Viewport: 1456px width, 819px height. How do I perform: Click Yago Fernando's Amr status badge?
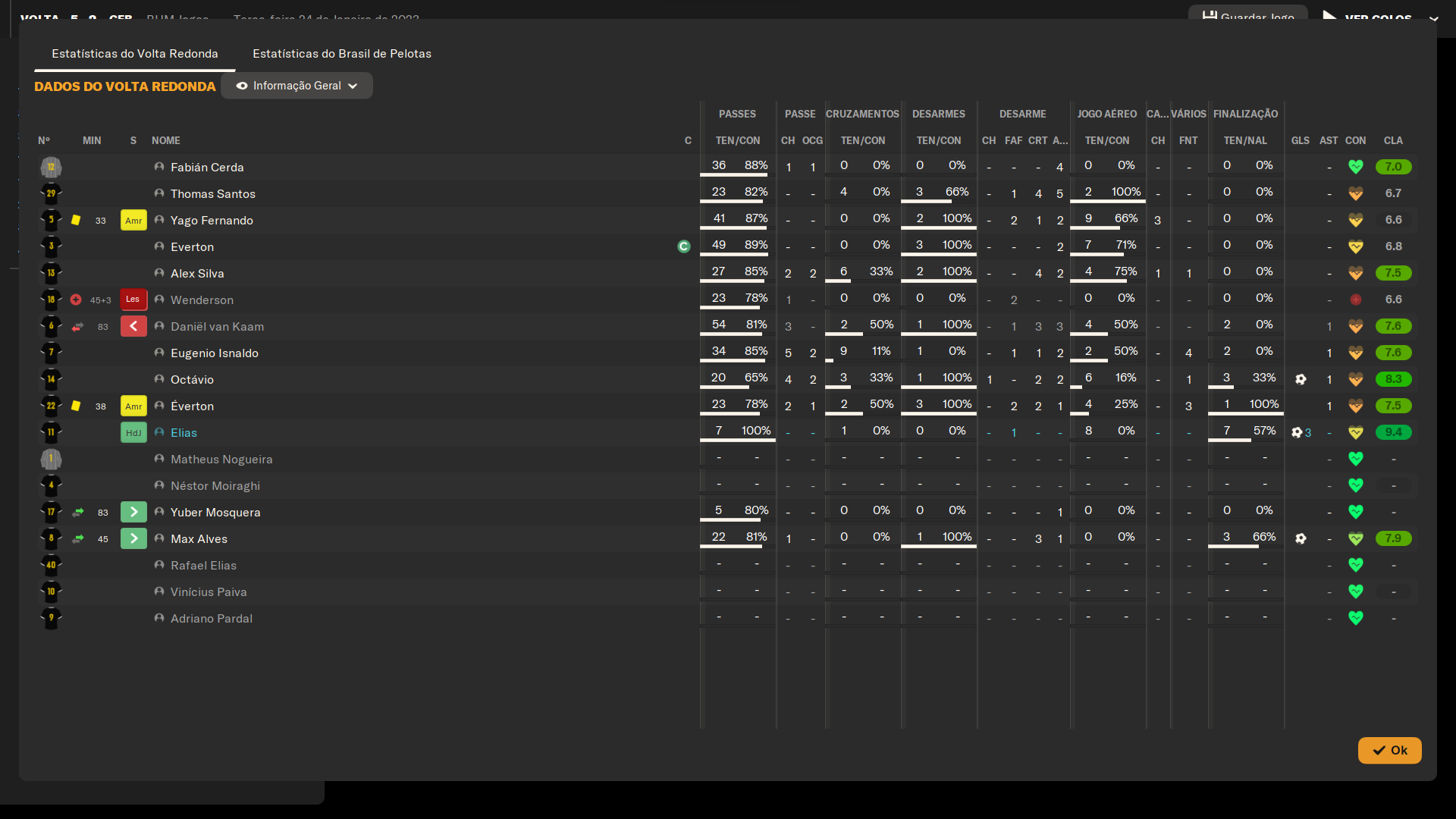[x=133, y=220]
